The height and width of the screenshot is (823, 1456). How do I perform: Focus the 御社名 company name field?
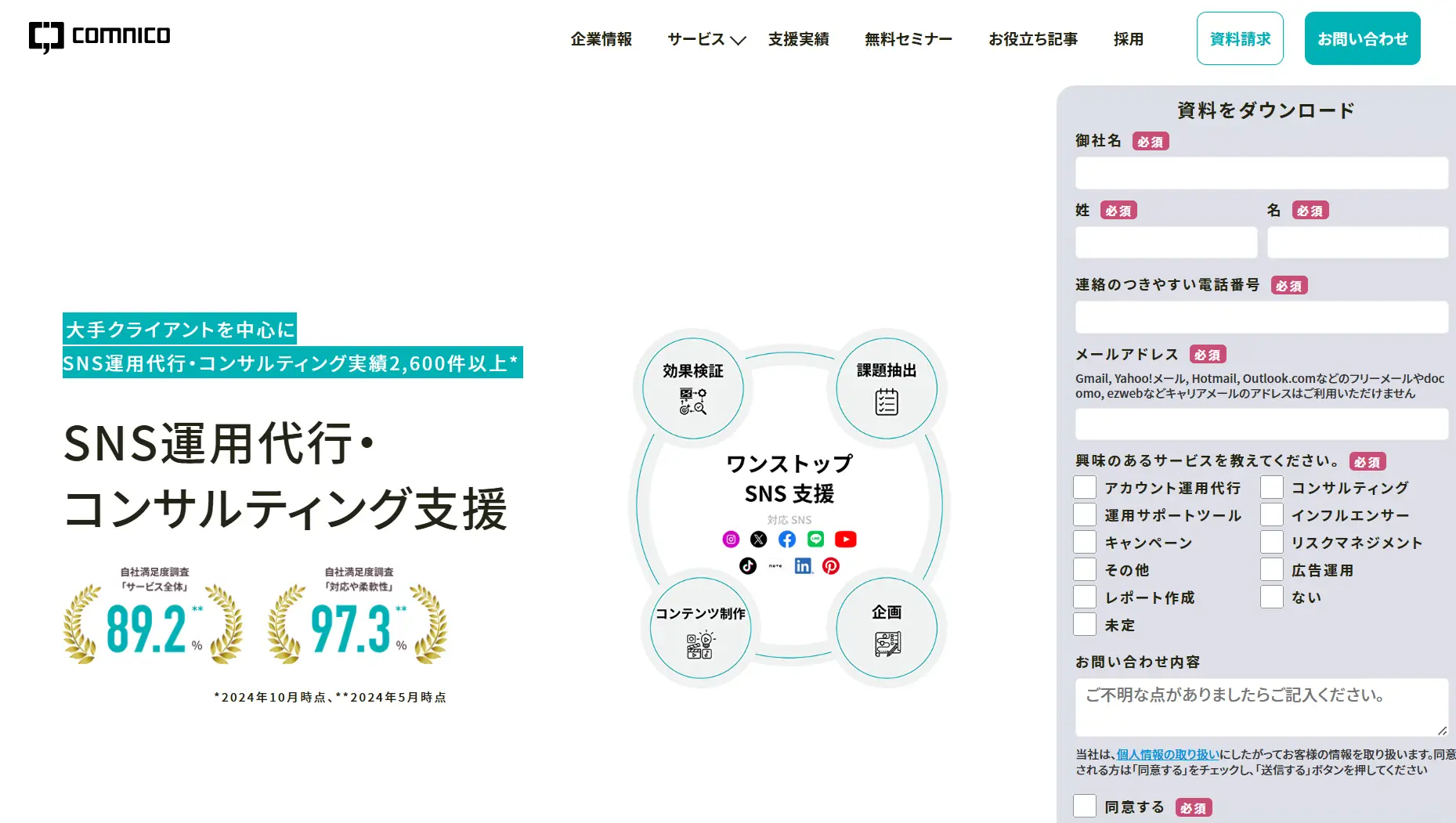click(x=1261, y=173)
